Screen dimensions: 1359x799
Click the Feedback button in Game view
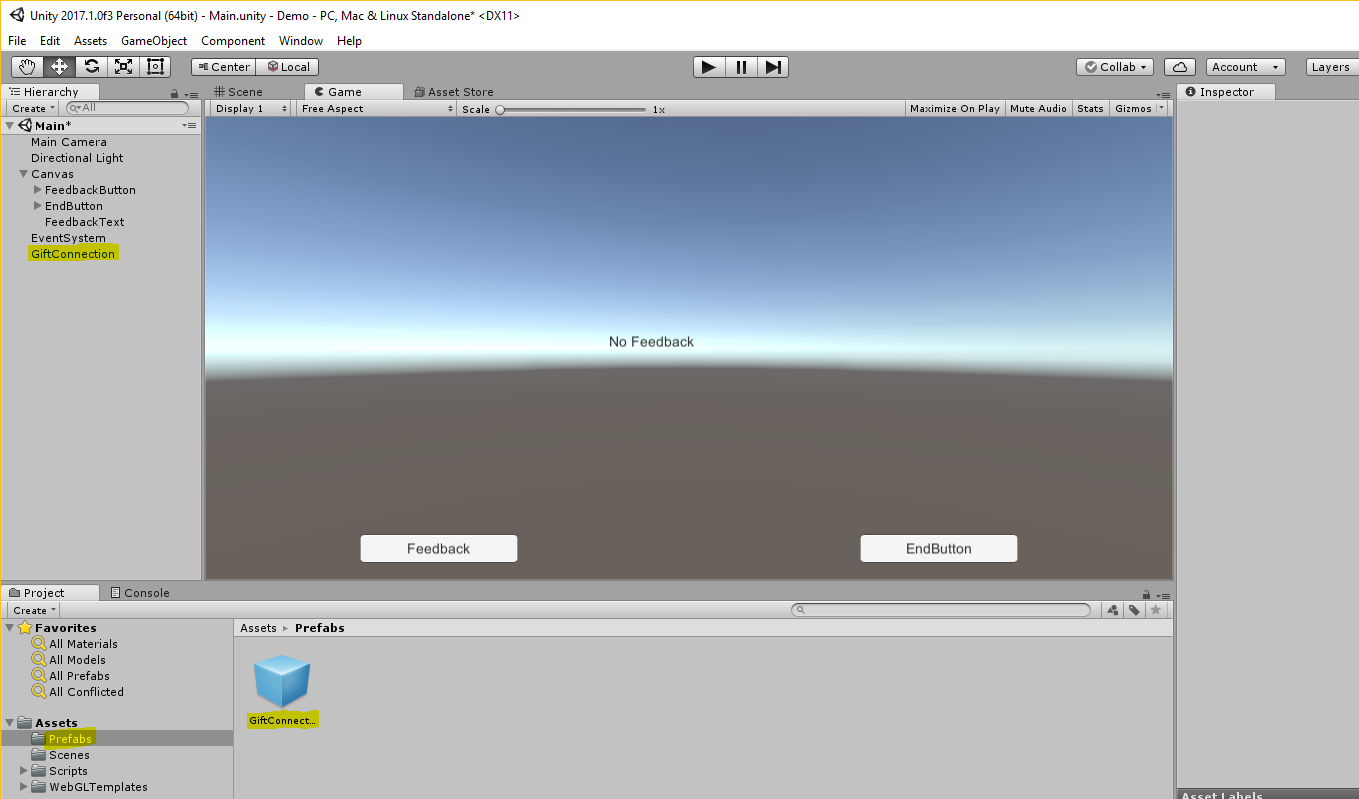point(439,549)
